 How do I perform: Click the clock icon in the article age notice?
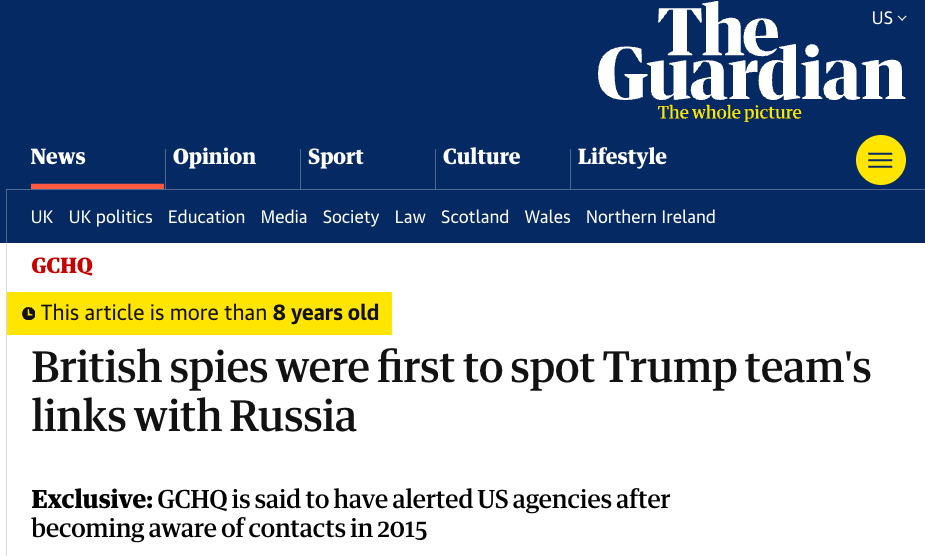pos(28,314)
